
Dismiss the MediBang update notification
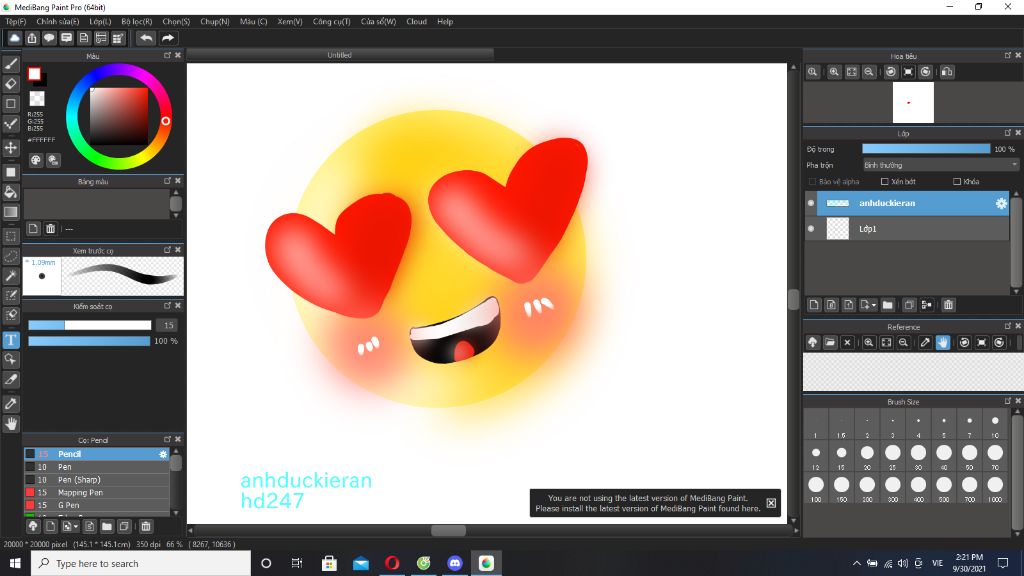771,503
